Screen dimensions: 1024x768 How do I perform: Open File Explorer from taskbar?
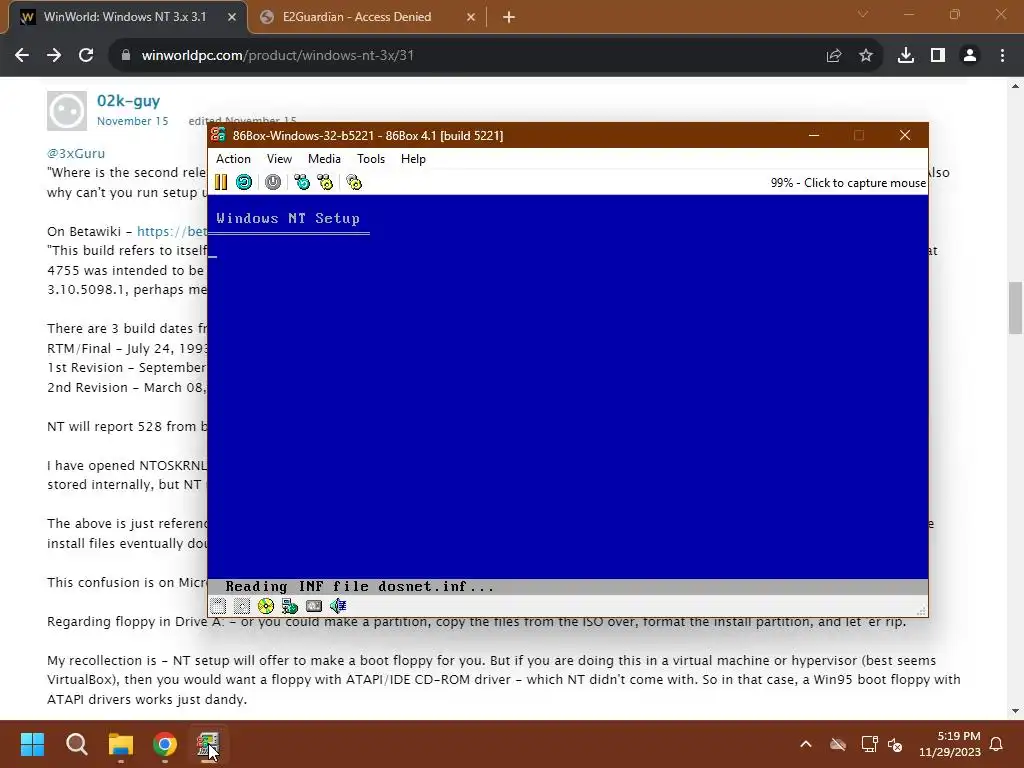121,744
